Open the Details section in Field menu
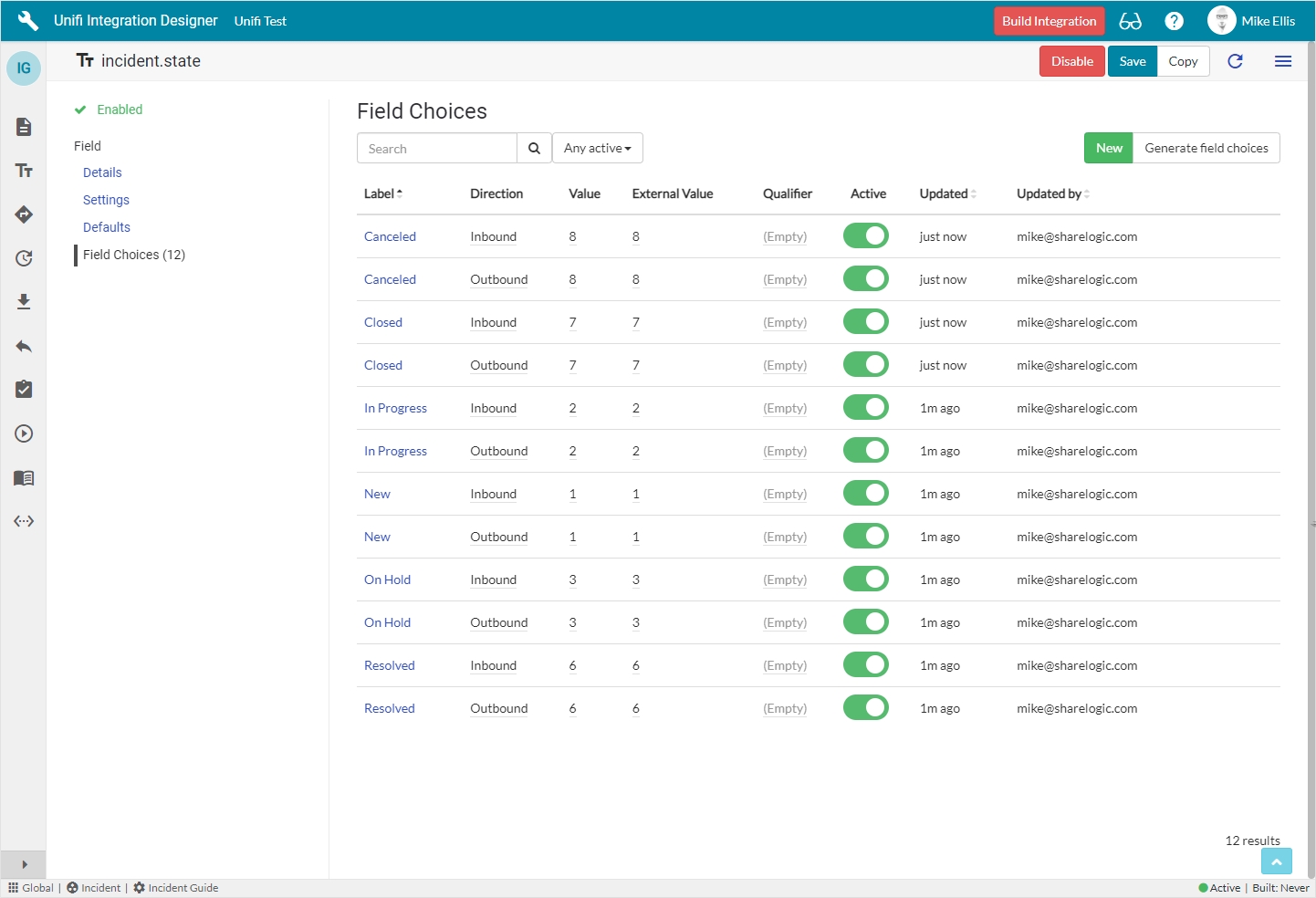Screen dimensions: 1316x898 (102, 172)
